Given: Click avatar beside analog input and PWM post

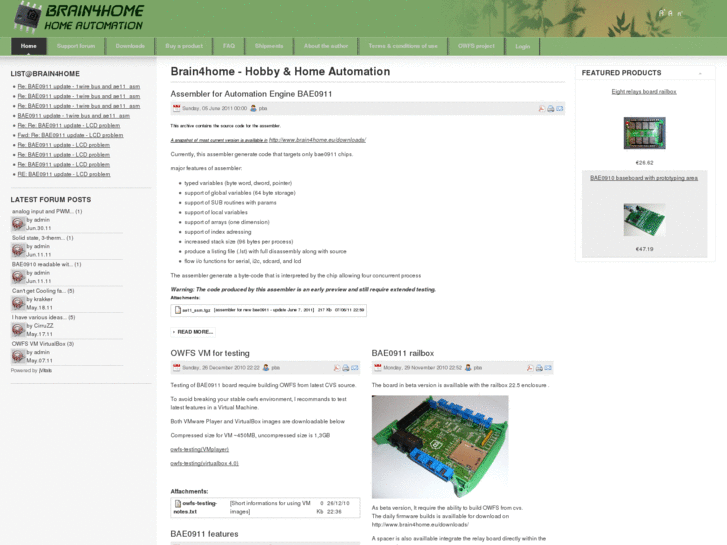Looking at the screenshot, I should coord(18,224).
